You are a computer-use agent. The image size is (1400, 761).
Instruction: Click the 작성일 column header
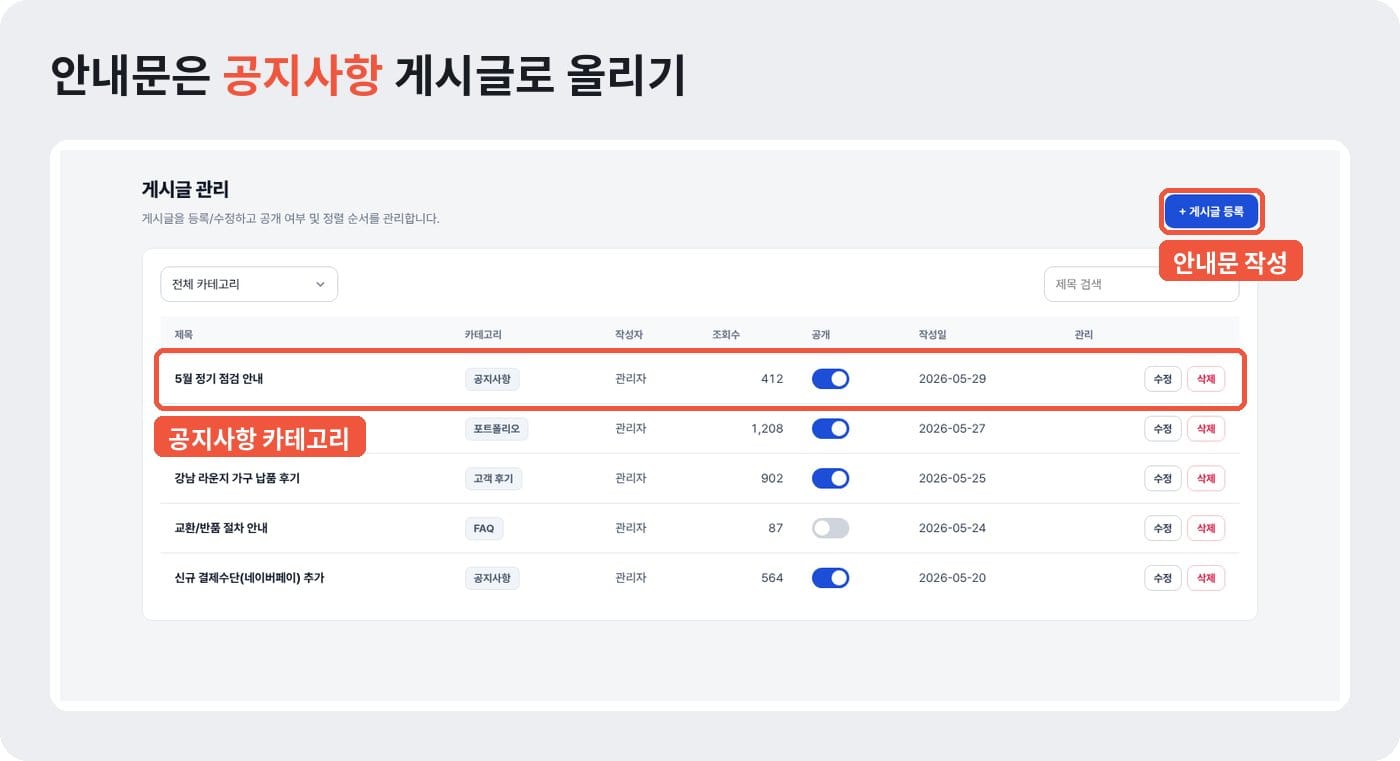tap(933, 334)
